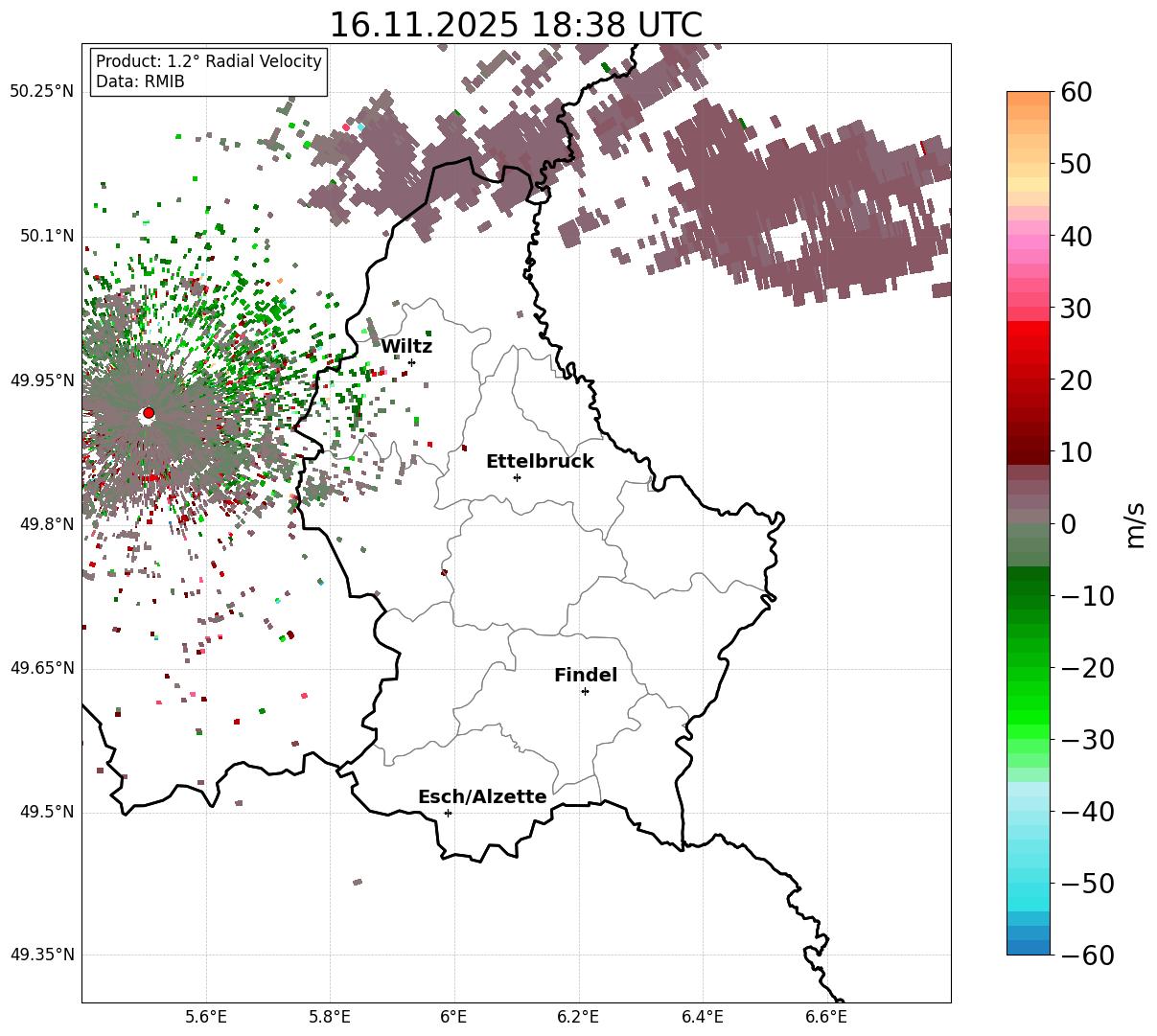Select the Wiltz label

(406, 347)
